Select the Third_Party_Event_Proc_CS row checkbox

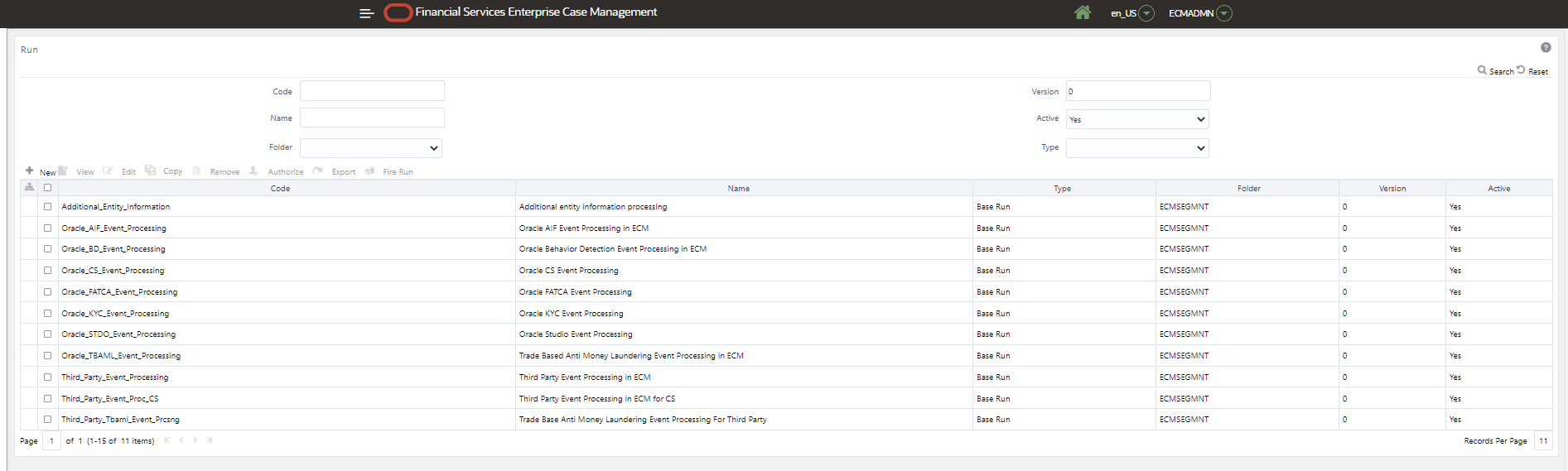(x=48, y=398)
